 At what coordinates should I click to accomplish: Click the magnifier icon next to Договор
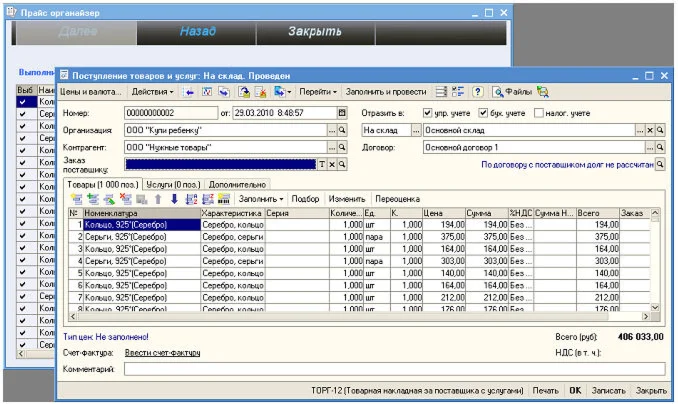(661, 147)
